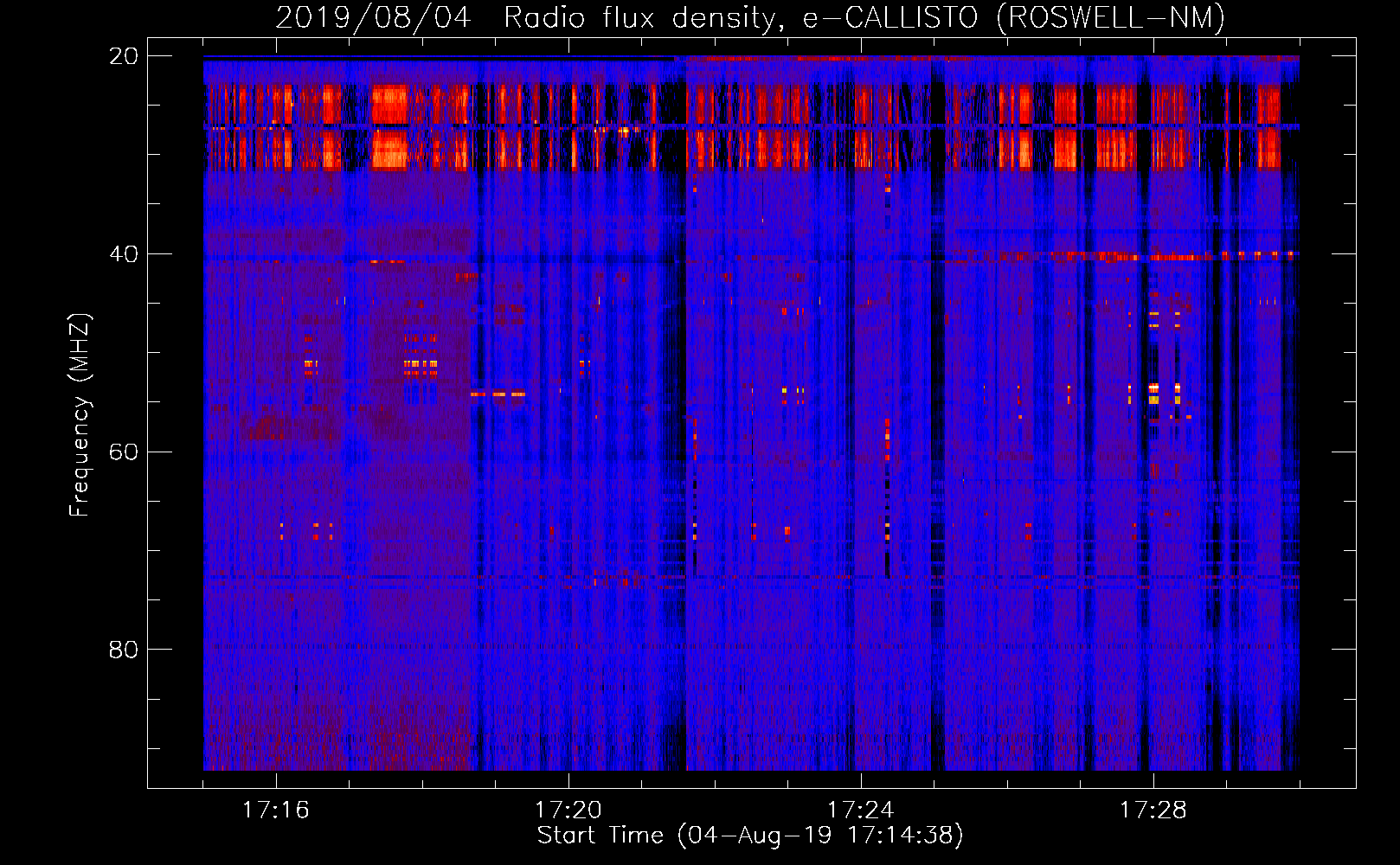Click the 17:20 time tick label
This screenshot has width=1400, height=865.
(568, 811)
